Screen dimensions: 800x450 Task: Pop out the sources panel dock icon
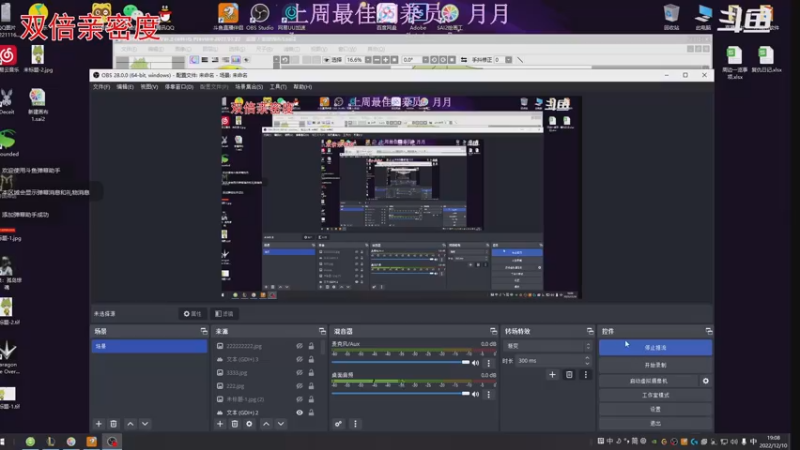click(x=322, y=331)
